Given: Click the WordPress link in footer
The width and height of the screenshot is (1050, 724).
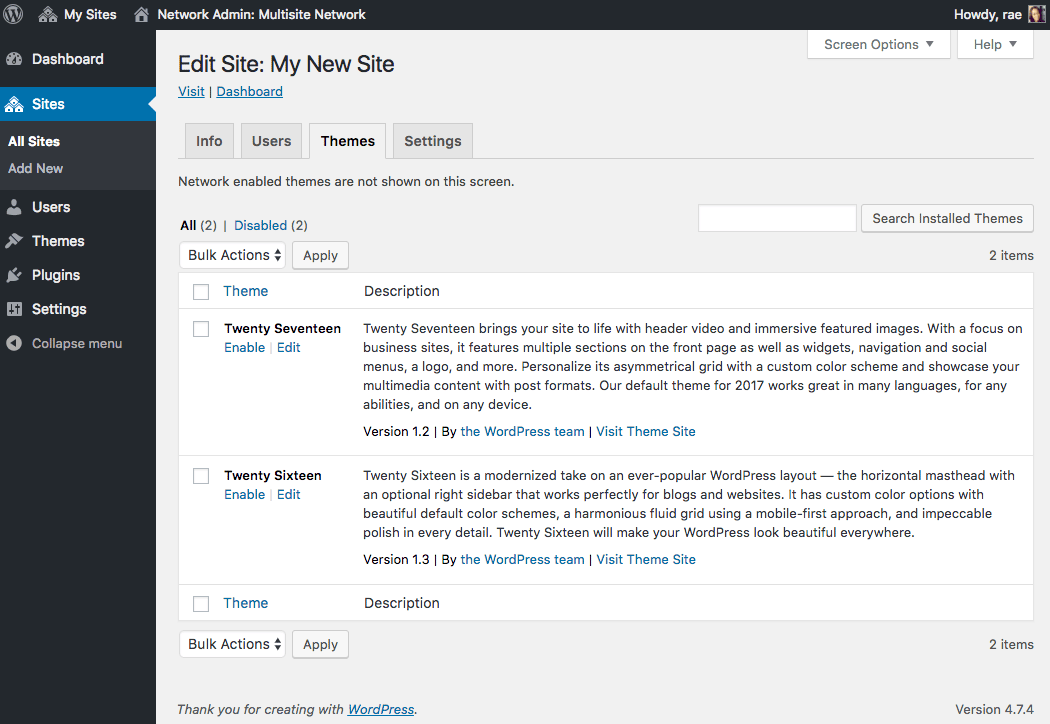Looking at the screenshot, I should point(381,709).
